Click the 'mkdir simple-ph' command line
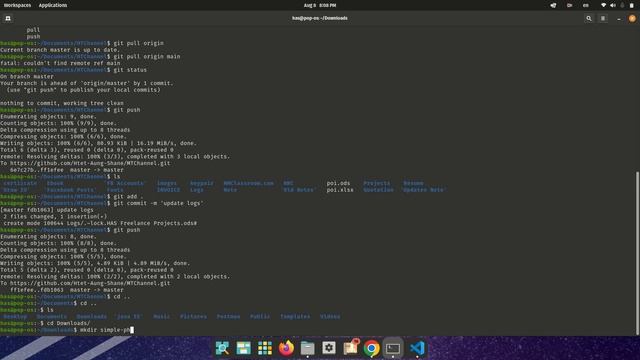The width and height of the screenshot is (640, 360). click(x=105, y=330)
